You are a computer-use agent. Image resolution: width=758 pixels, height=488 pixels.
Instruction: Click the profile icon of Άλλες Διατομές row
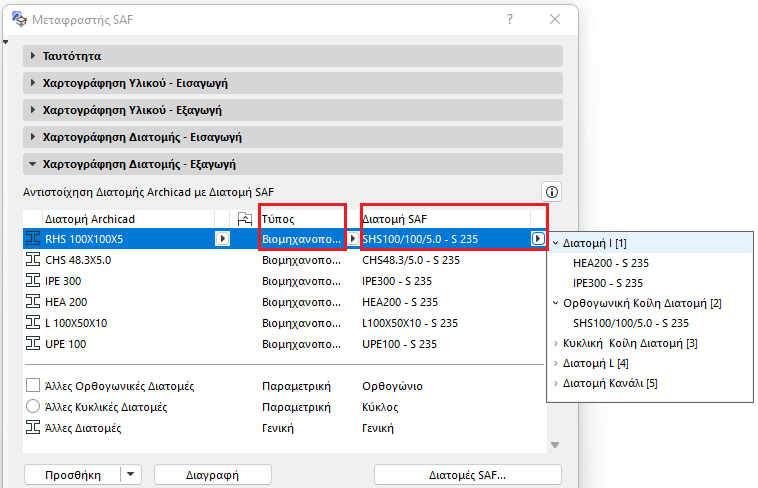[x=33, y=428]
